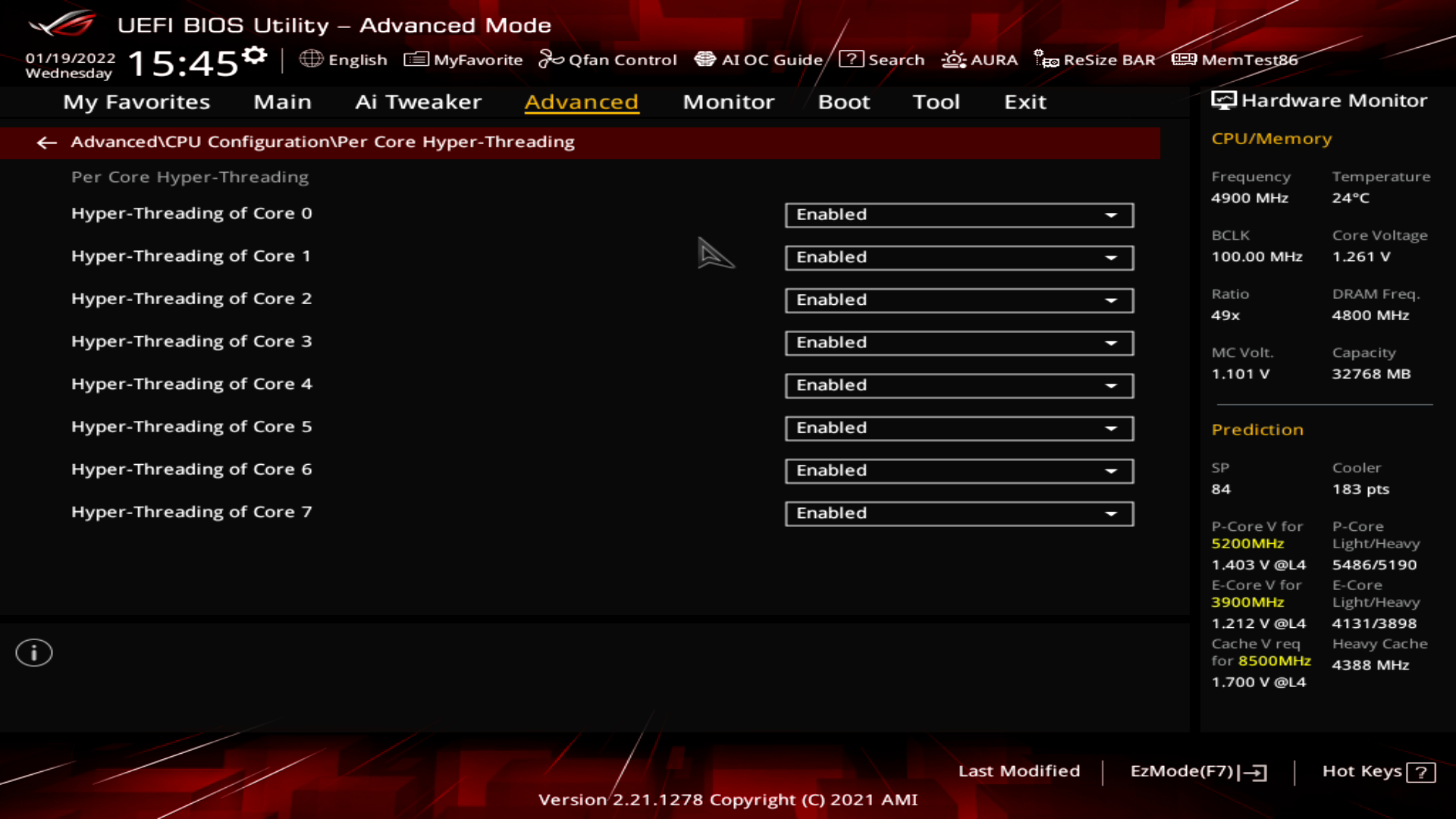Access ReSize BAR settings

point(1097,59)
